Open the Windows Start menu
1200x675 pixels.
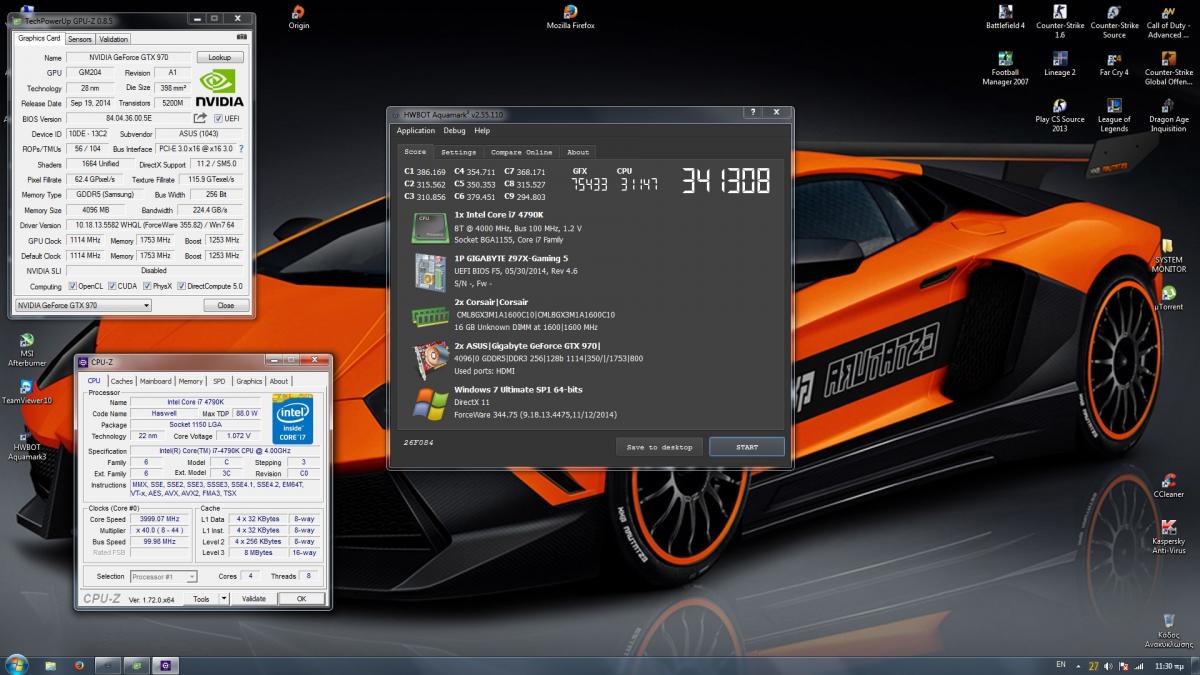point(16,664)
